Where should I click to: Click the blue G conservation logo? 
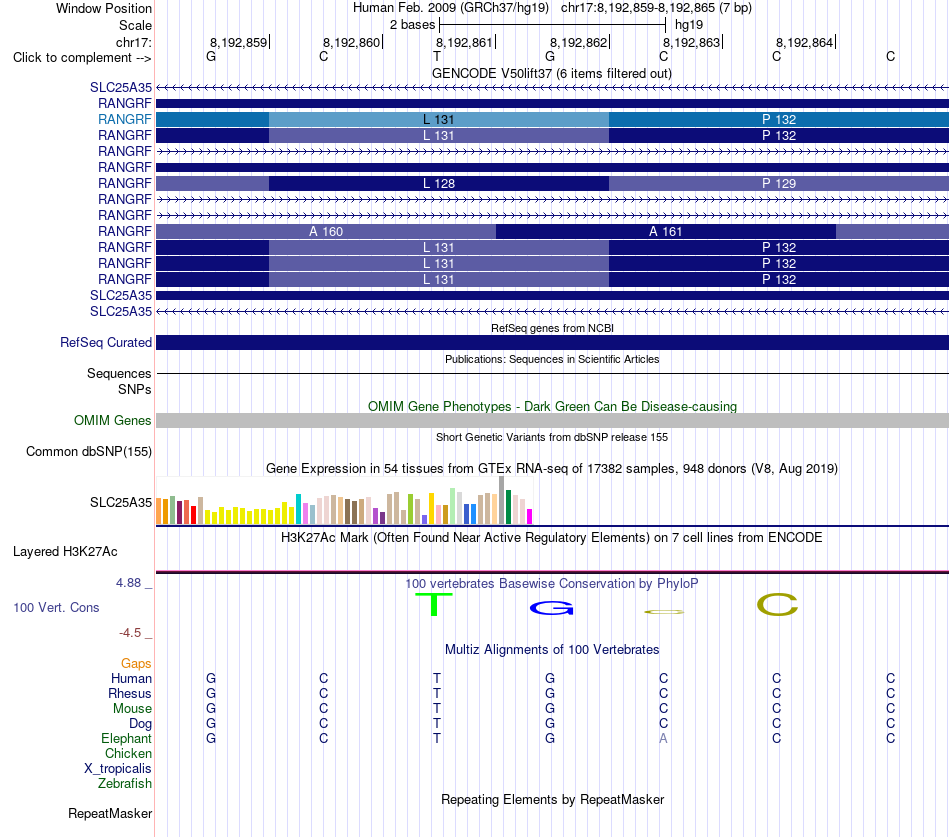pyautogui.click(x=551, y=608)
